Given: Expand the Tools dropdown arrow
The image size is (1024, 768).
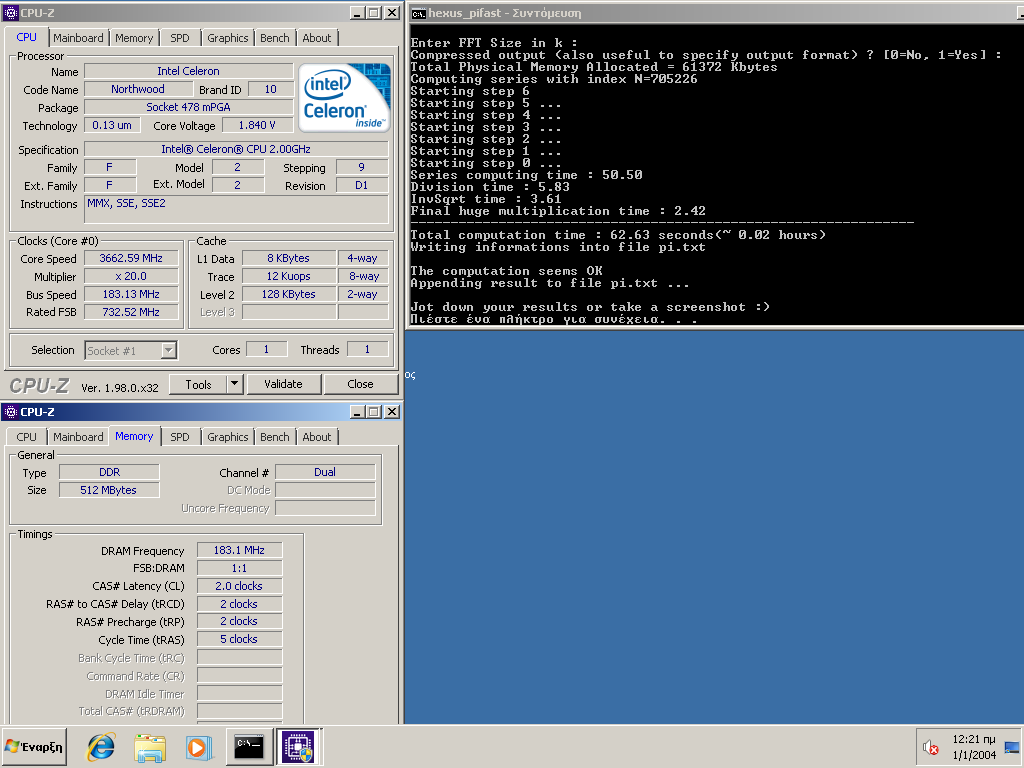Looking at the screenshot, I should point(235,385).
